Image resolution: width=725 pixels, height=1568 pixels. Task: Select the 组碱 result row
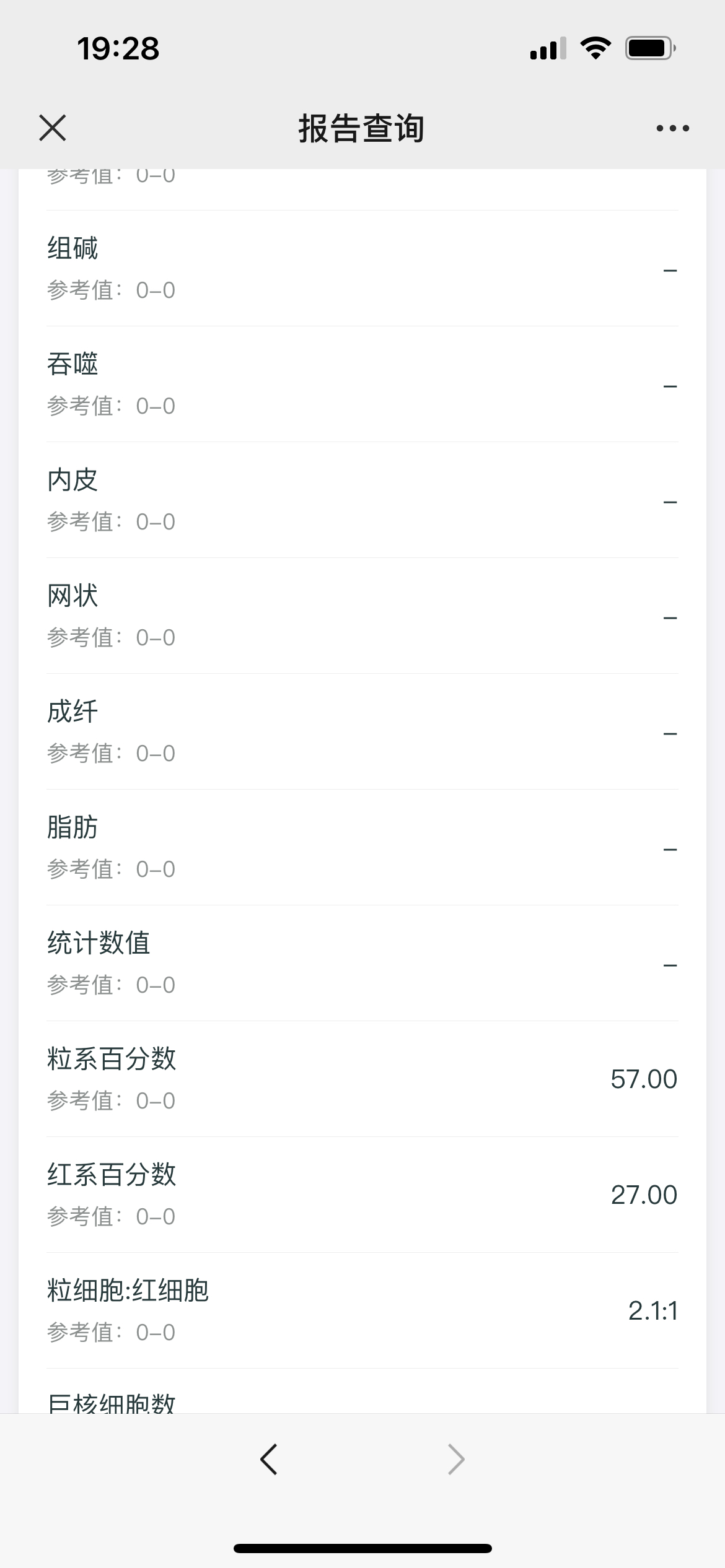pos(362,269)
